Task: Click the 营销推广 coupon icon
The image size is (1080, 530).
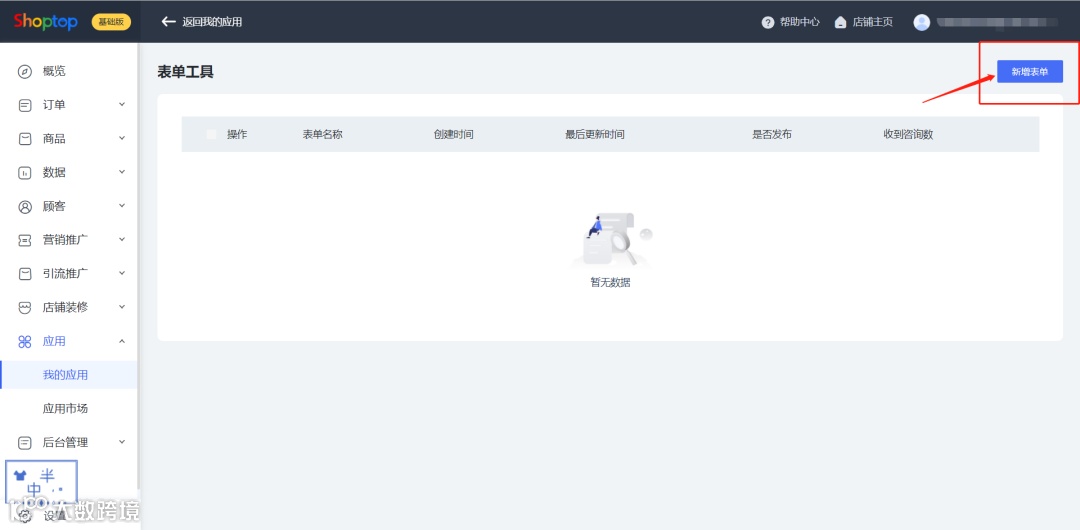Action: tap(25, 240)
